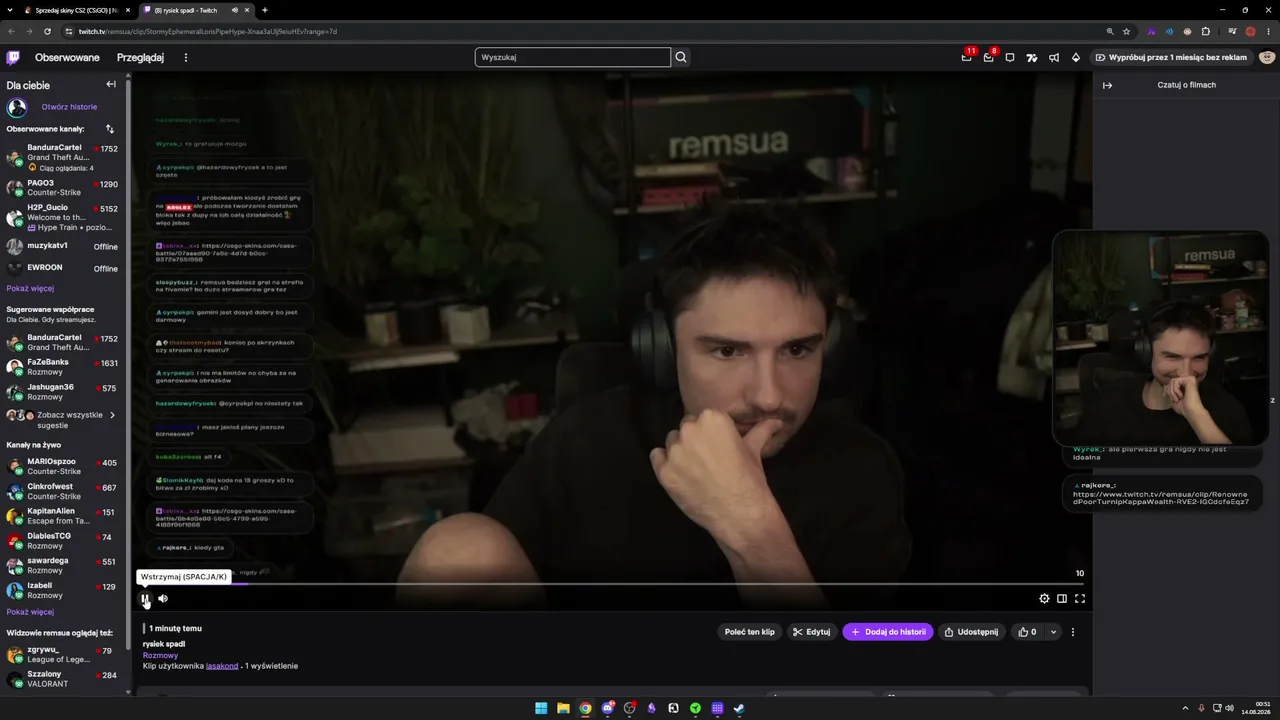Open the sawardega live channel
Viewport: 1280px width, 720px height.
[x=62, y=565]
